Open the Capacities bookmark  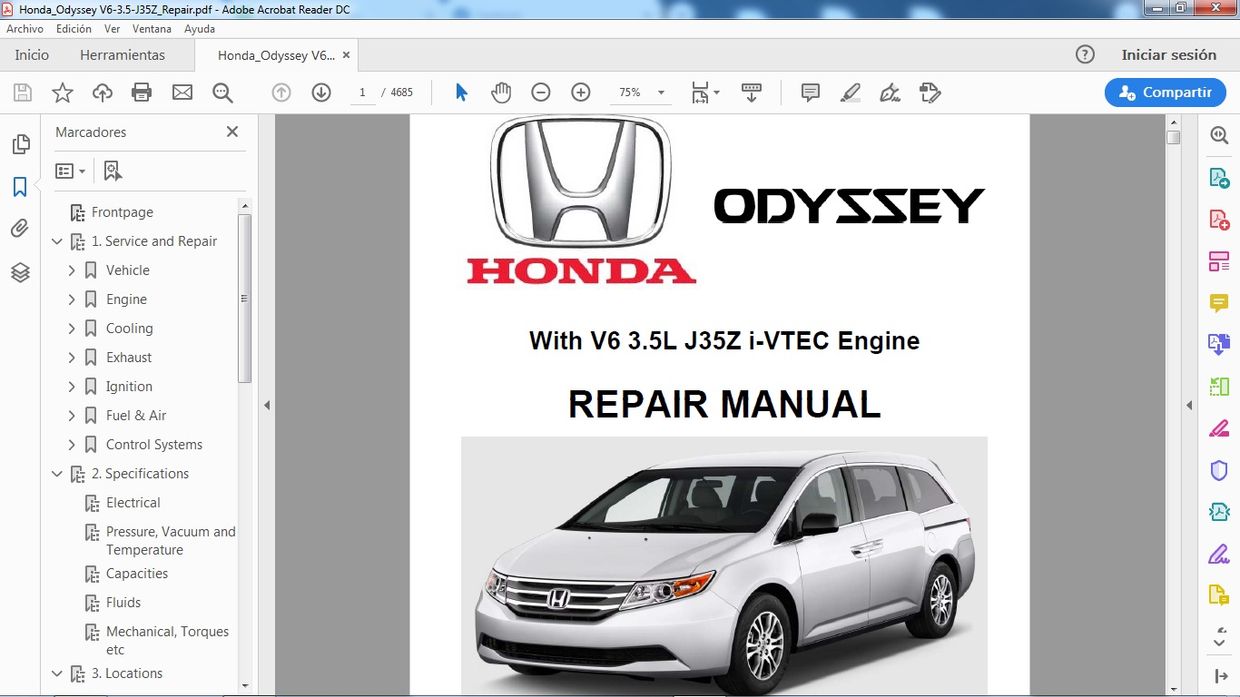click(x=137, y=573)
